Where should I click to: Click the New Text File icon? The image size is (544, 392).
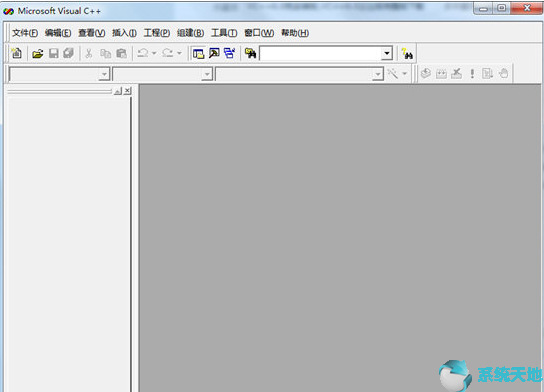pyautogui.click(x=16, y=53)
